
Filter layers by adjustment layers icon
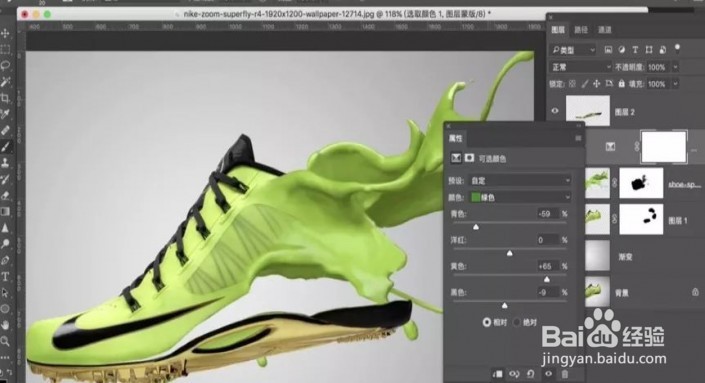click(x=622, y=50)
